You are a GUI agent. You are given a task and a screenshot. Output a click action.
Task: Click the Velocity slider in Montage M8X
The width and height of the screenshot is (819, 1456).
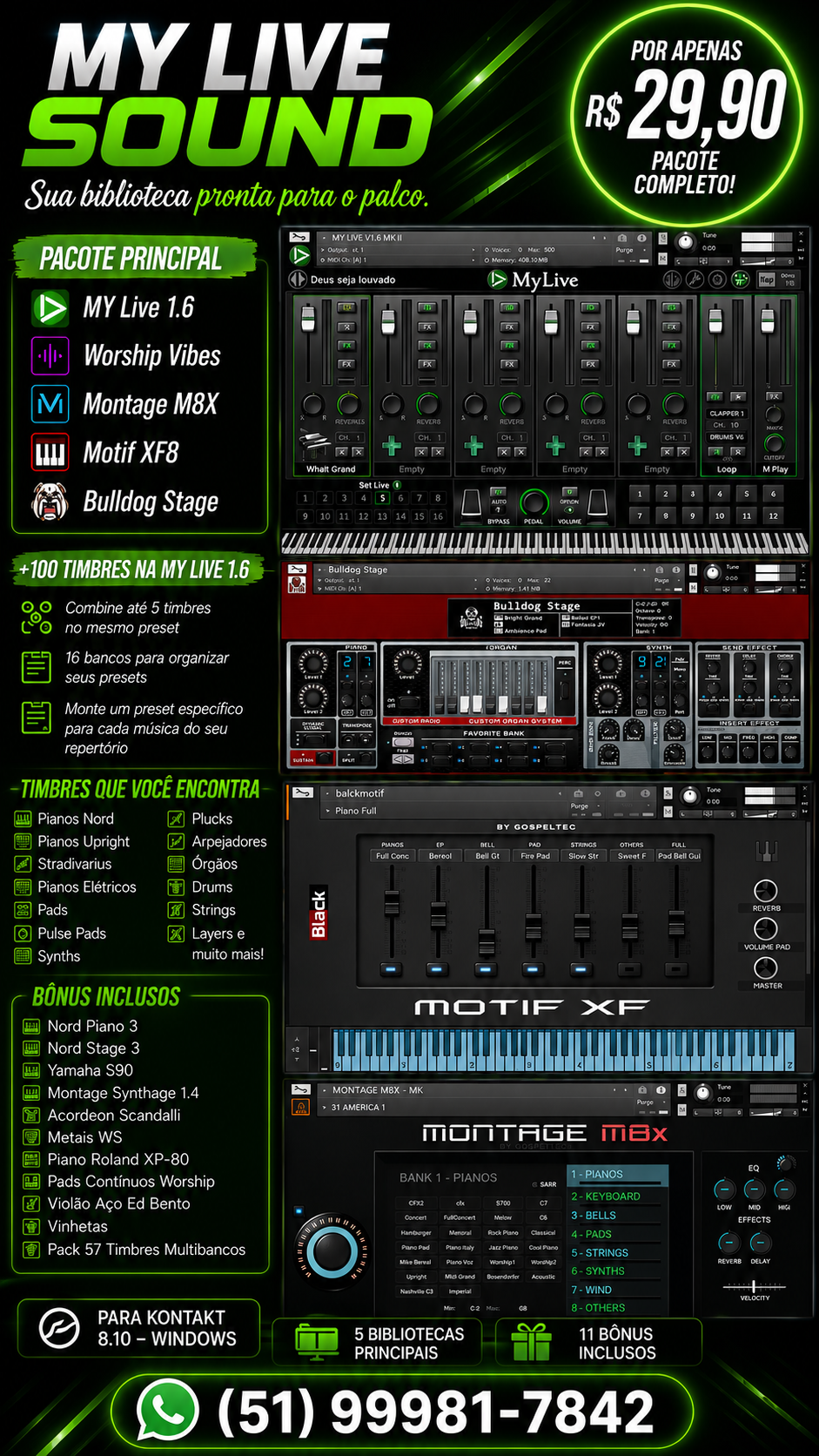click(754, 1286)
